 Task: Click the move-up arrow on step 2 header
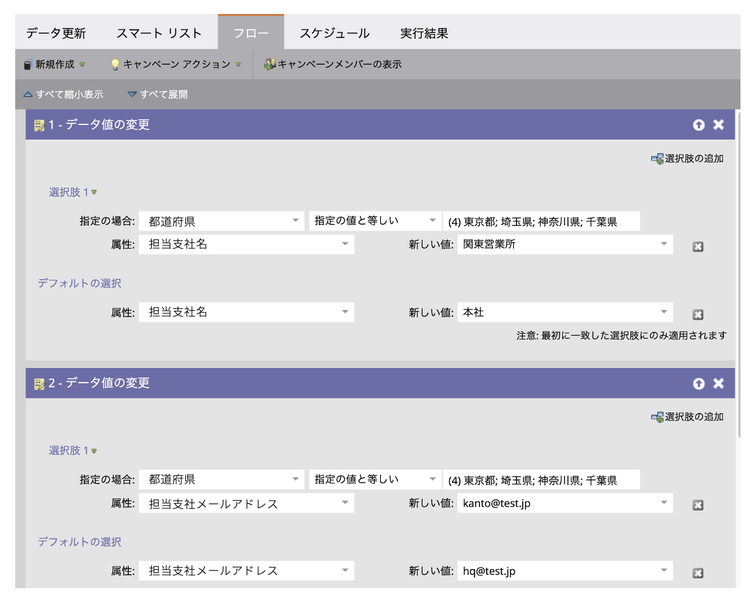click(x=698, y=384)
